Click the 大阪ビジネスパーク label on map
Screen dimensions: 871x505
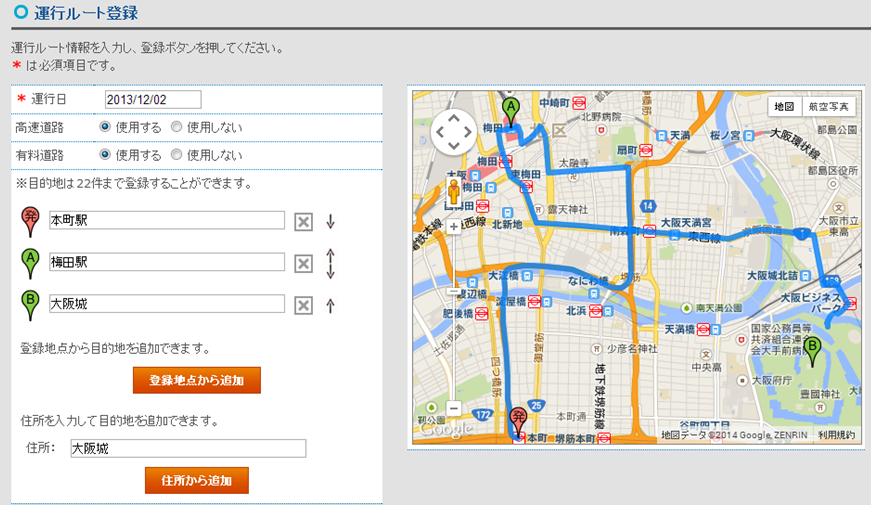[810, 303]
